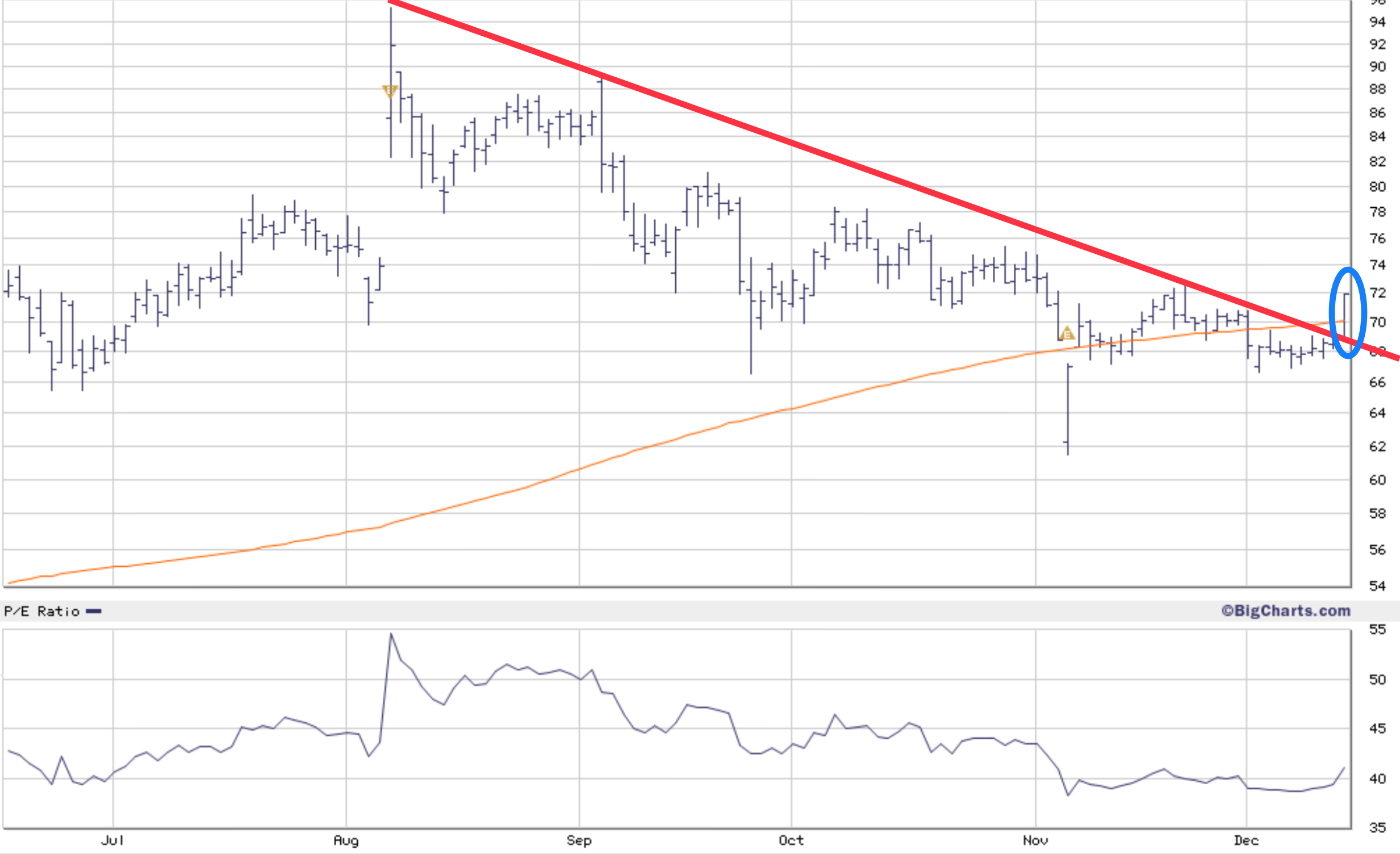Click the blue circle highlighting the breakout
This screenshot has width=1400, height=854.
(x=1332, y=311)
